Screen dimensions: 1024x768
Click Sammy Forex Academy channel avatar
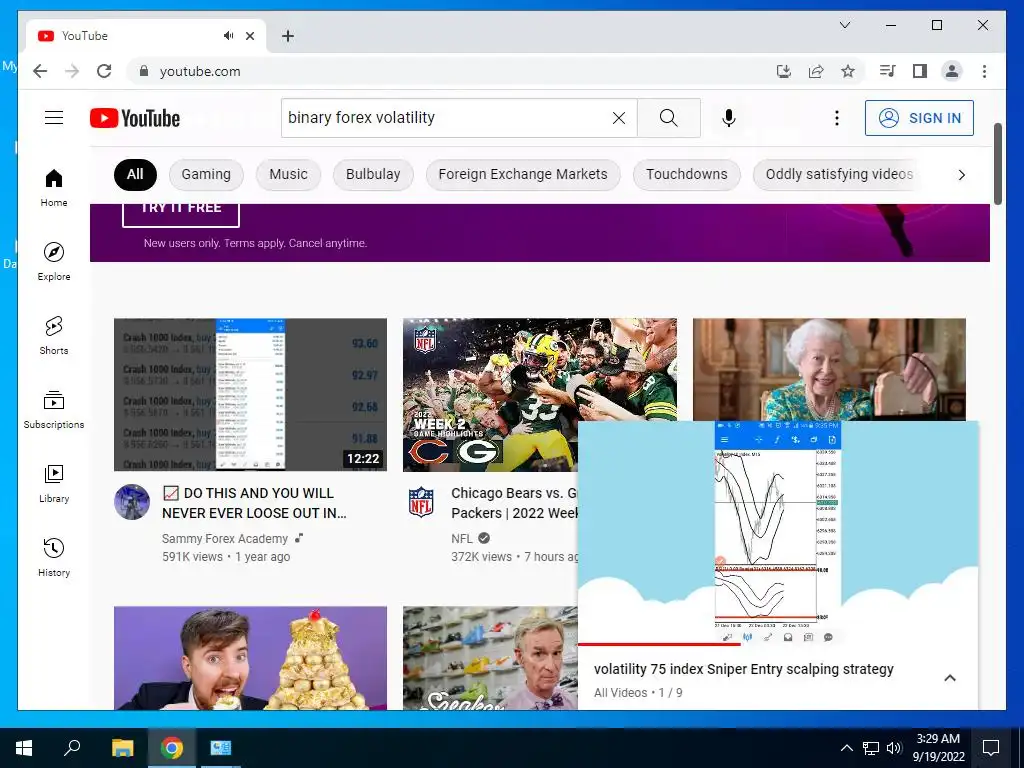point(132,502)
